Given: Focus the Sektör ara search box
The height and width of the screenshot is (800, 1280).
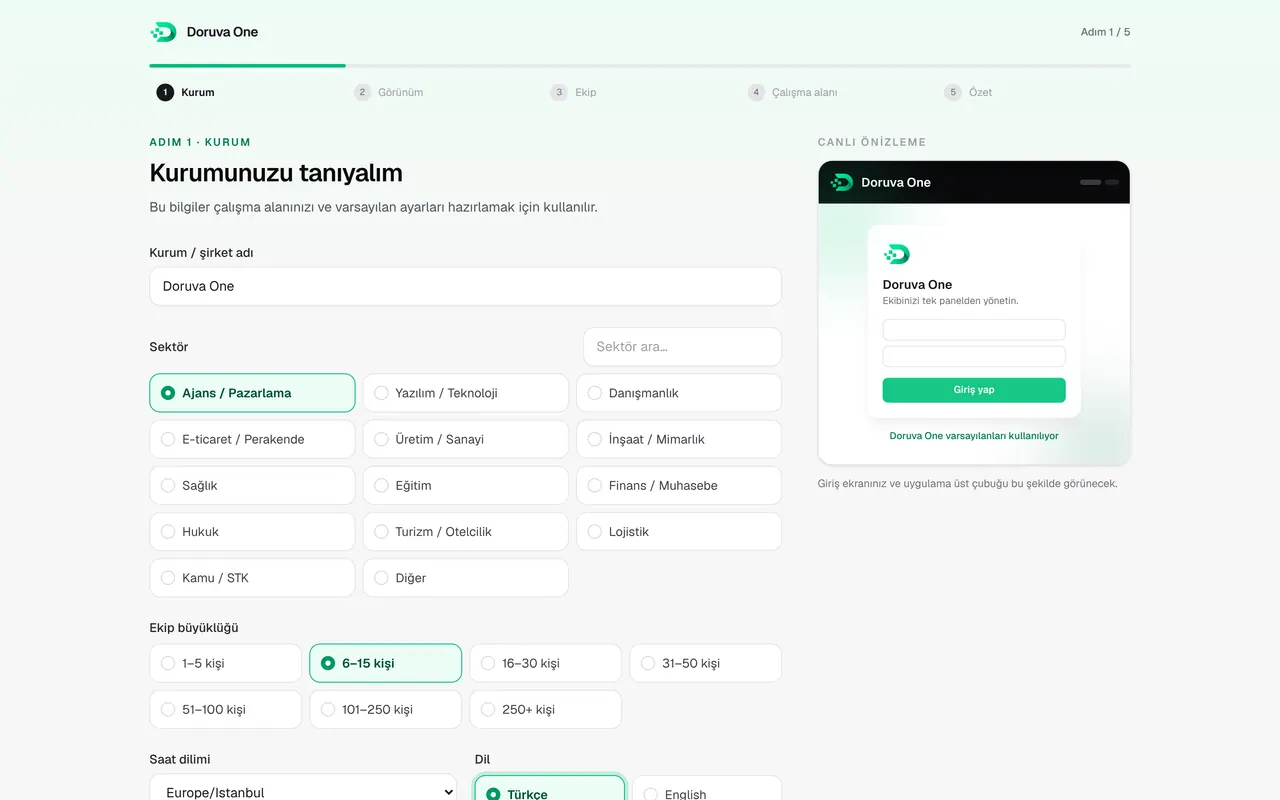Looking at the screenshot, I should coord(683,347).
